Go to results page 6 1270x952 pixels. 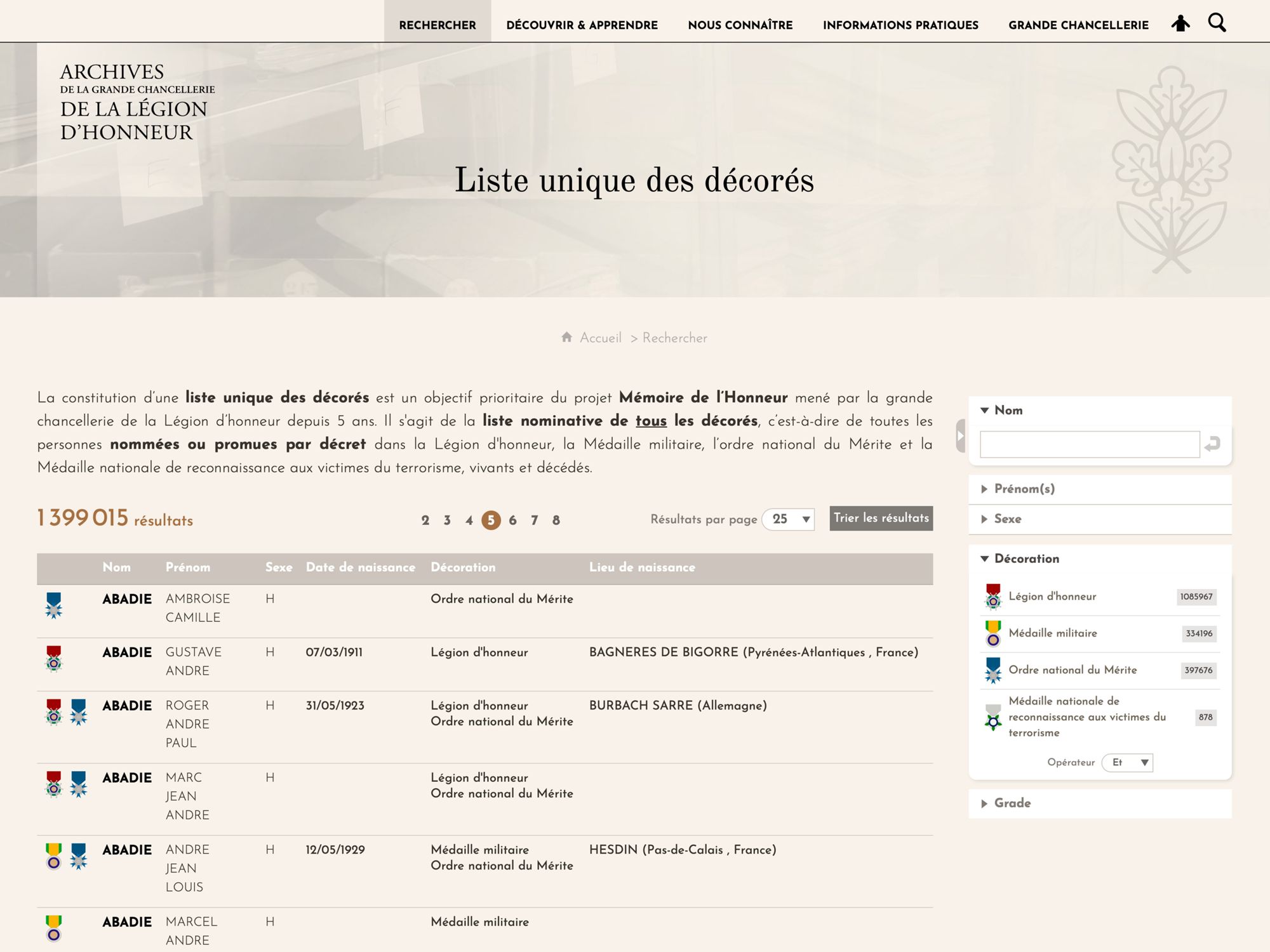pyautogui.click(x=512, y=520)
